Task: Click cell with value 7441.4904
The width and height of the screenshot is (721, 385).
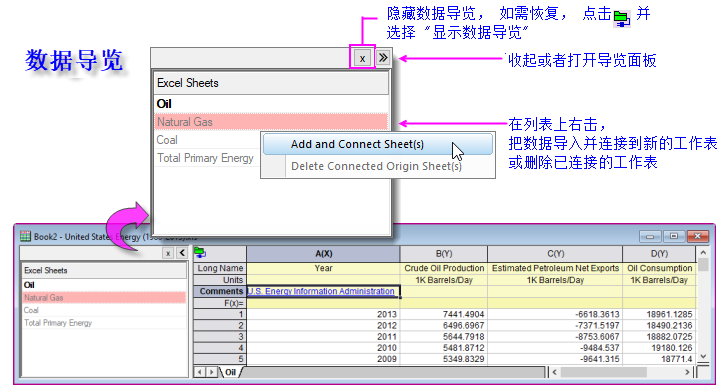Action: tap(444, 315)
